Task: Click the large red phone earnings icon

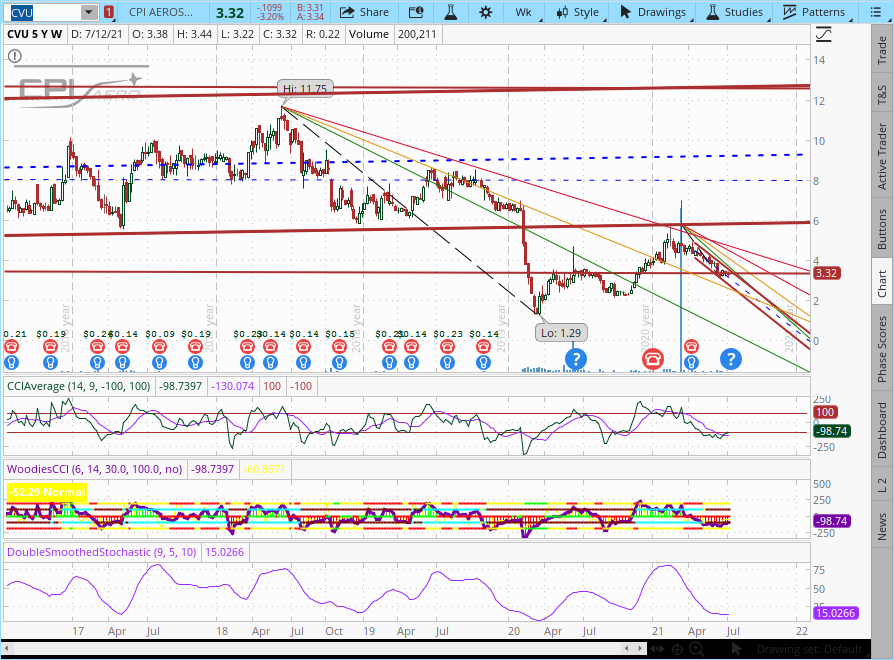Action: tap(653, 358)
